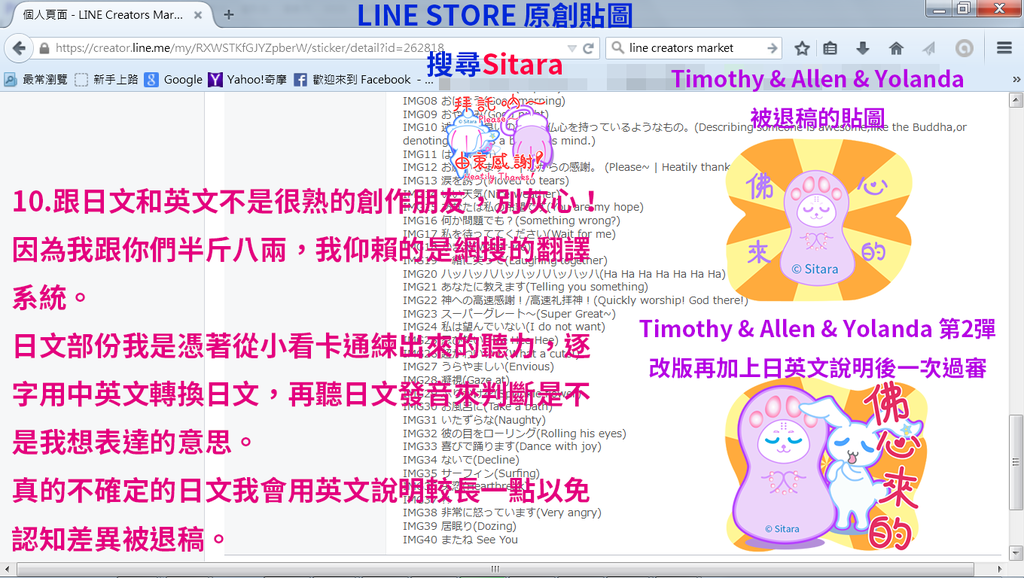Open the '新手上路' bookmark
Viewport: 1024px width, 578px height.
[x=106, y=80]
